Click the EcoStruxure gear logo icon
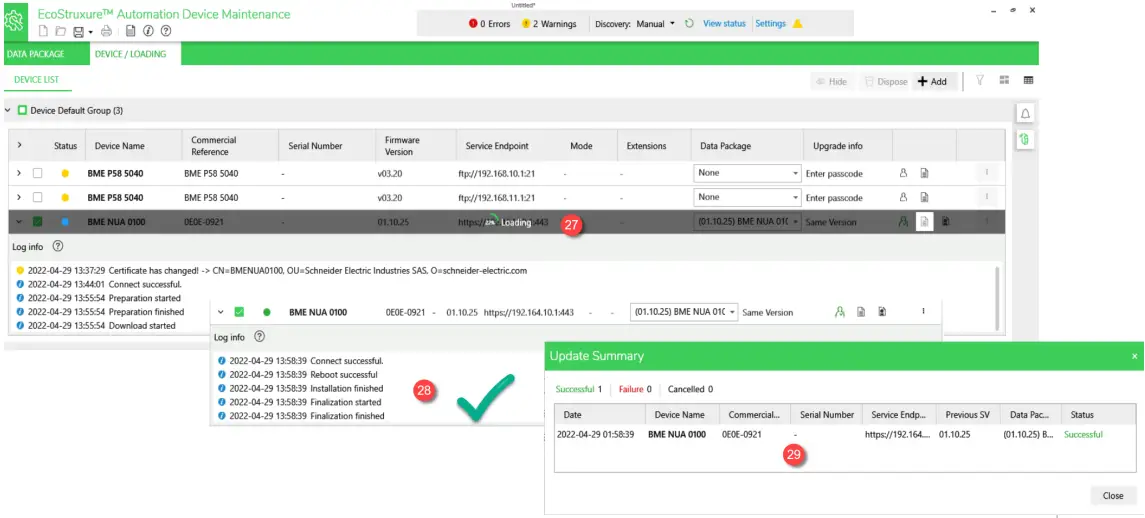Image resolution: width=1145 pixels, height=518 pixels. point(15,20)
